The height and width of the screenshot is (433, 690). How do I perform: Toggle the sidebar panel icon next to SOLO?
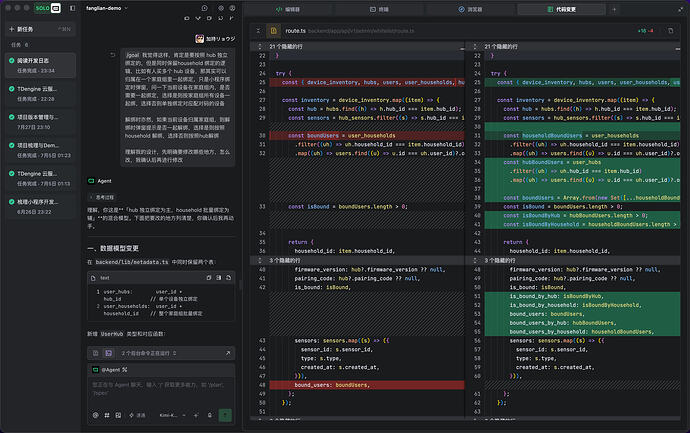[x=73, y=8]
